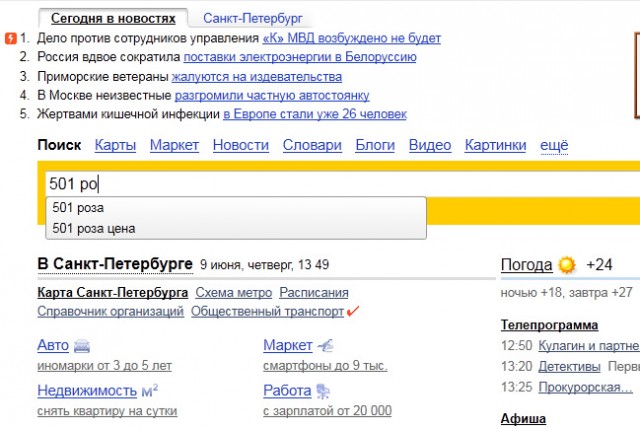This screenshot has width=640, height=429.
Task: Click с зарплатой от 20 000 link
Action: coord(327,411)
